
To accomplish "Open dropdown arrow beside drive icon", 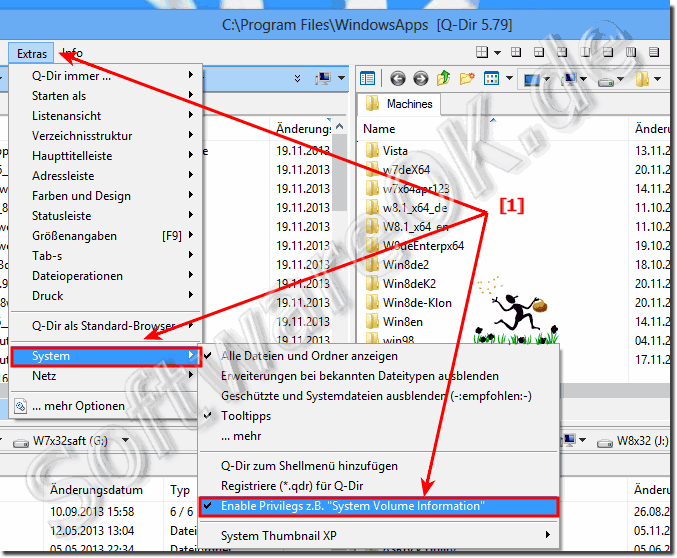I will click(x=620, y=79).
